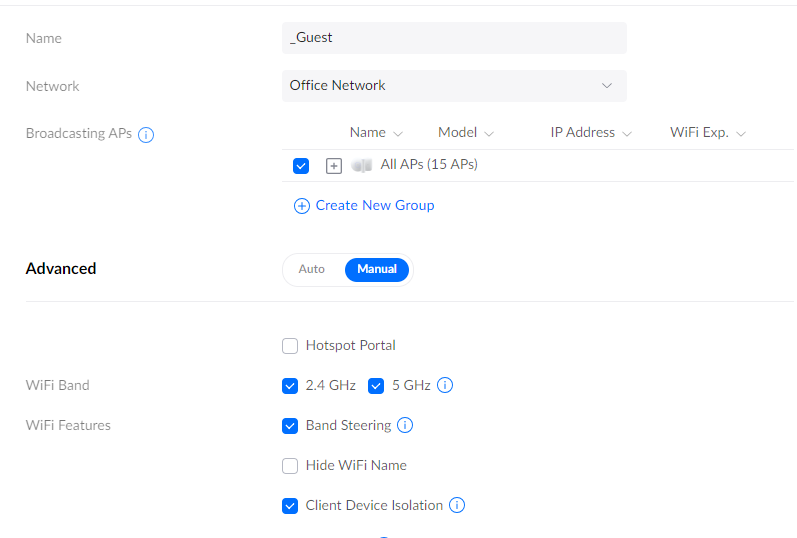The image size is (797, 538).
Task: Enable the Hide WiFi Name checkbox
Action: (290, 465)
